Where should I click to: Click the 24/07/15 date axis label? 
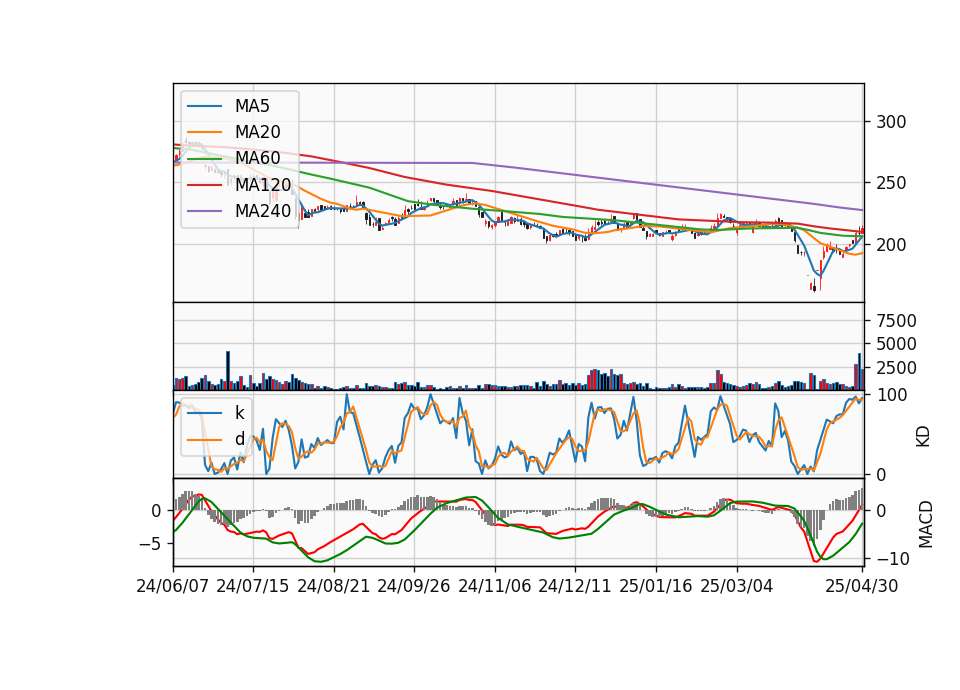point(252,587)
